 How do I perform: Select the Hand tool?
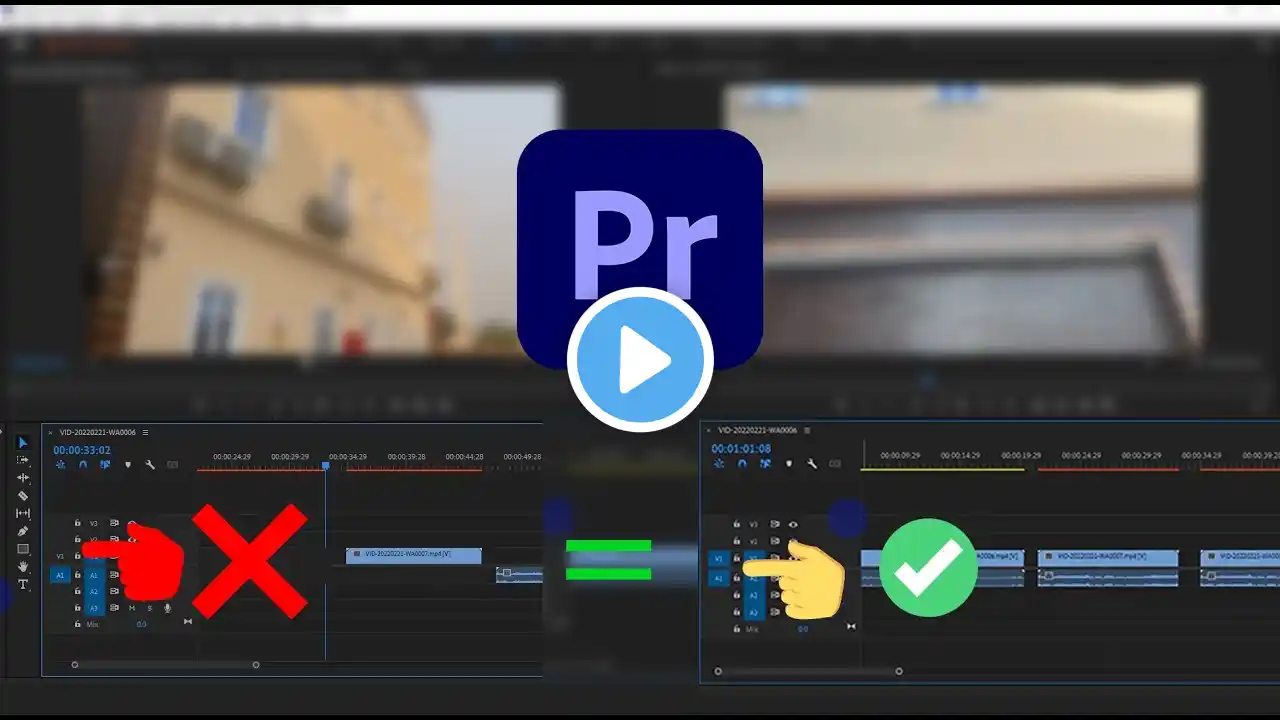(x=23, y=567)
